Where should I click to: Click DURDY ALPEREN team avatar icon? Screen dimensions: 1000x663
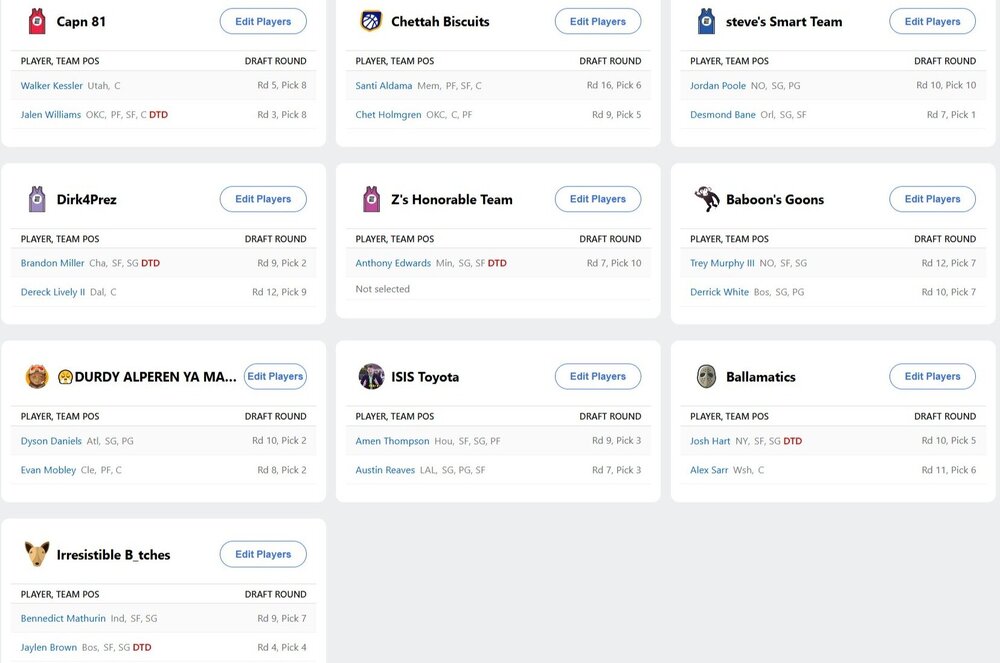[x=37, y=377]
